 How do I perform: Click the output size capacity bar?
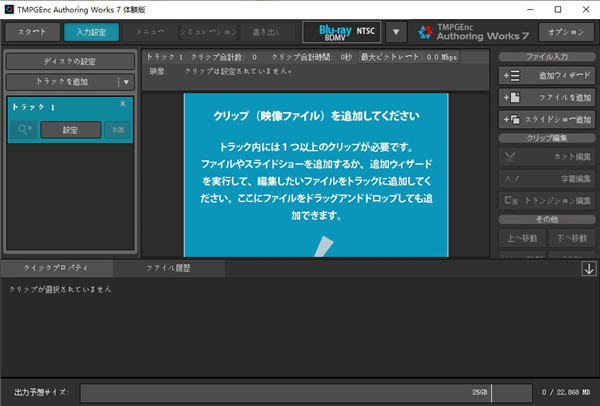[305, 393]
